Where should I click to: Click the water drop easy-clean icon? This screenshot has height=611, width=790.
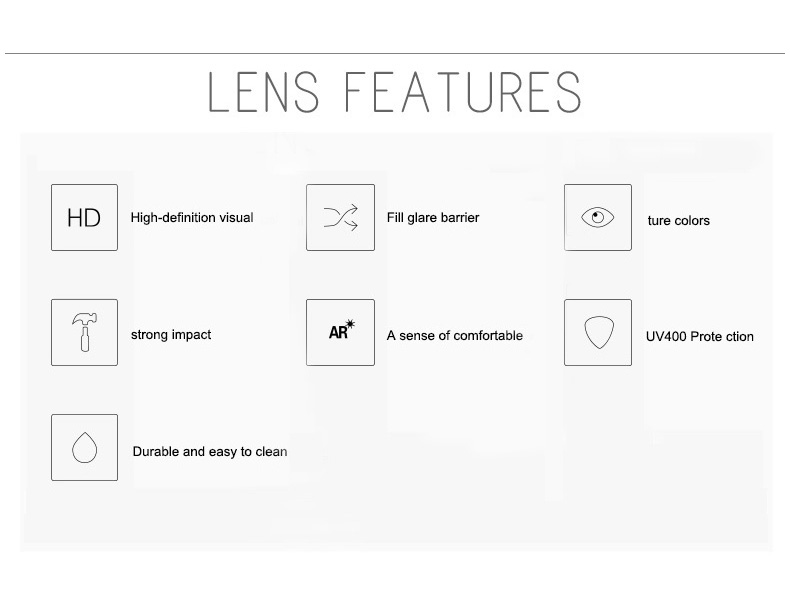tap(84, 447)
